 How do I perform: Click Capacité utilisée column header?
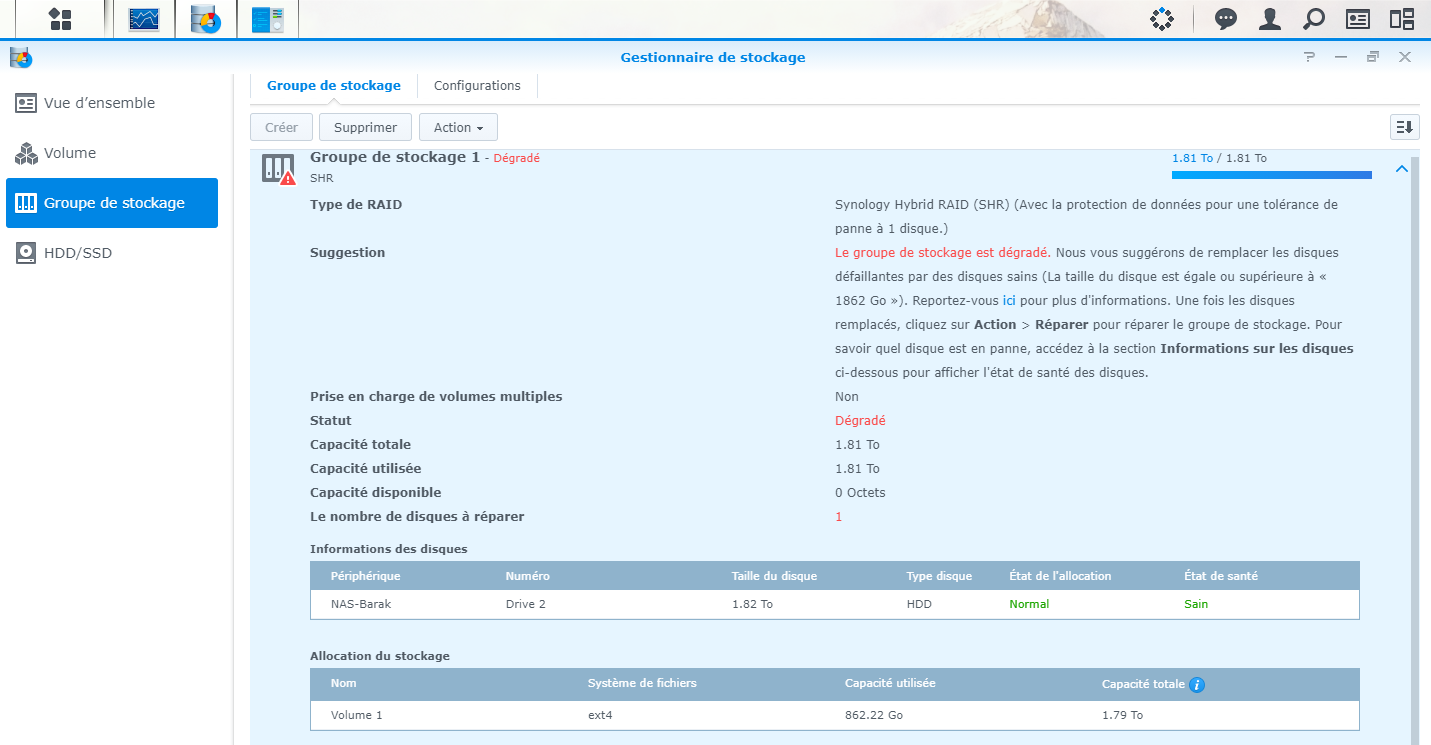890,683
